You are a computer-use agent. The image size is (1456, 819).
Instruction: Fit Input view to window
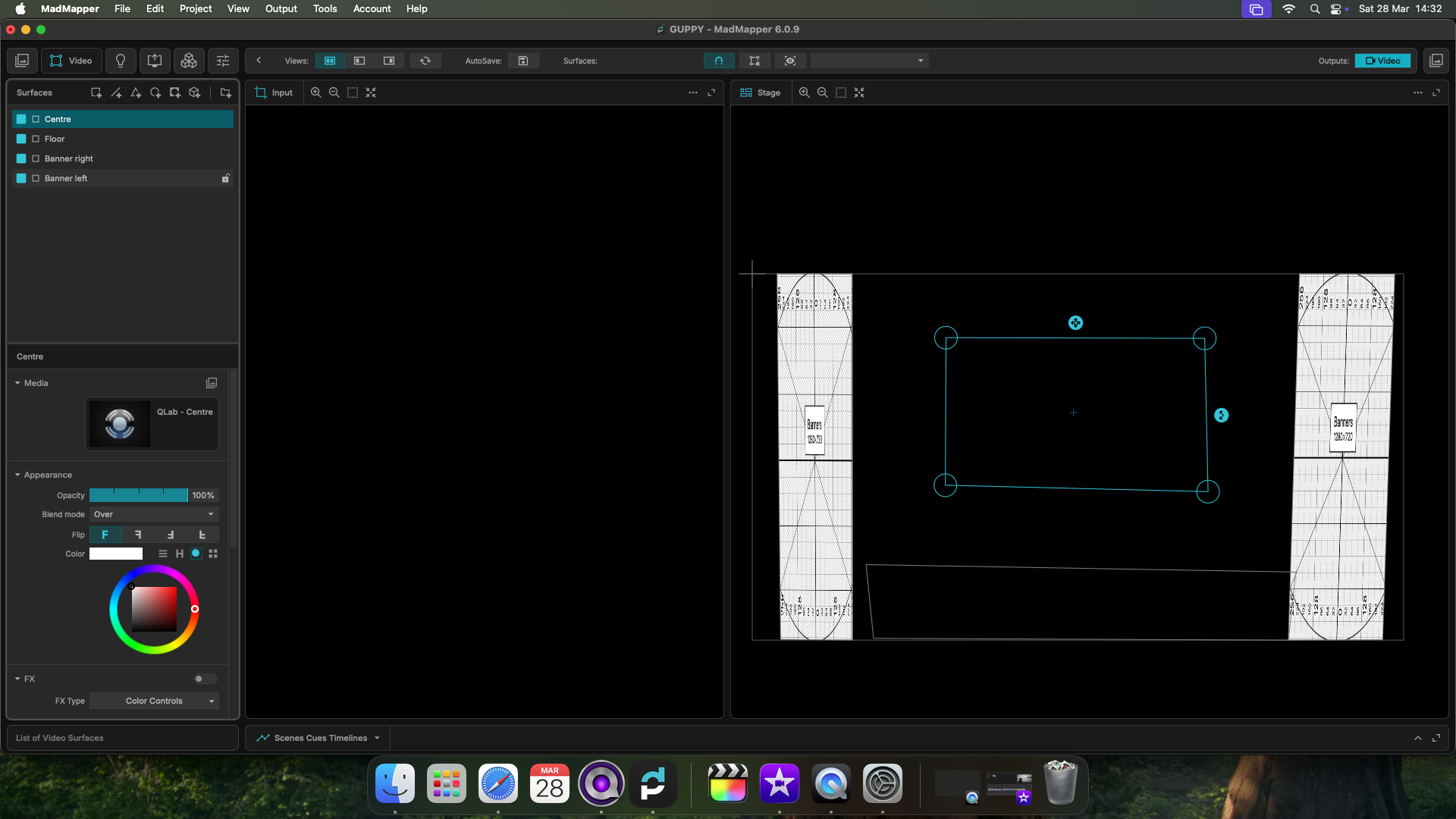pos(371,93)
